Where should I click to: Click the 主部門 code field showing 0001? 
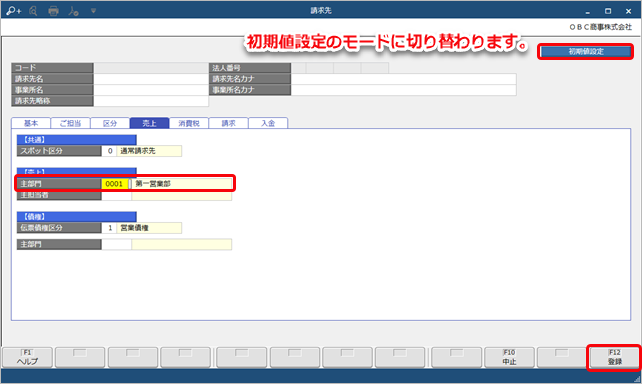(115, 184)
